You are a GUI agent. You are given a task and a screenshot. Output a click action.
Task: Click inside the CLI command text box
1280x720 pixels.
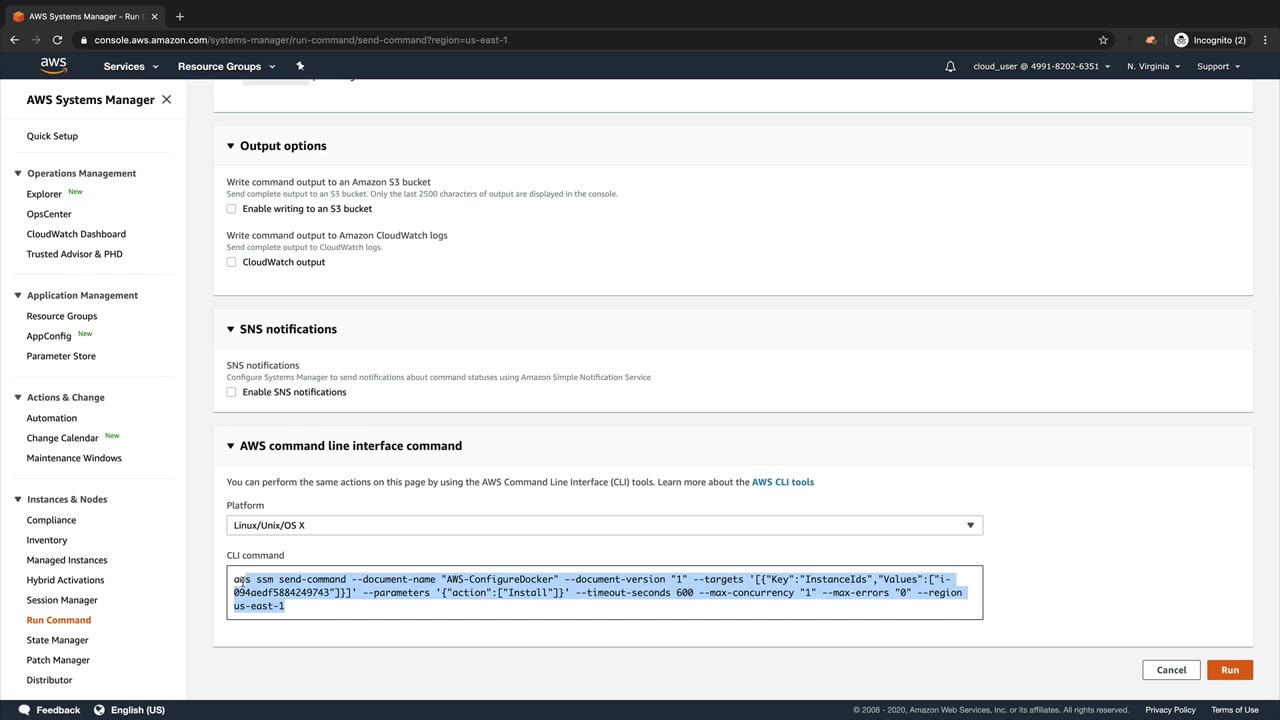(604, 592)
